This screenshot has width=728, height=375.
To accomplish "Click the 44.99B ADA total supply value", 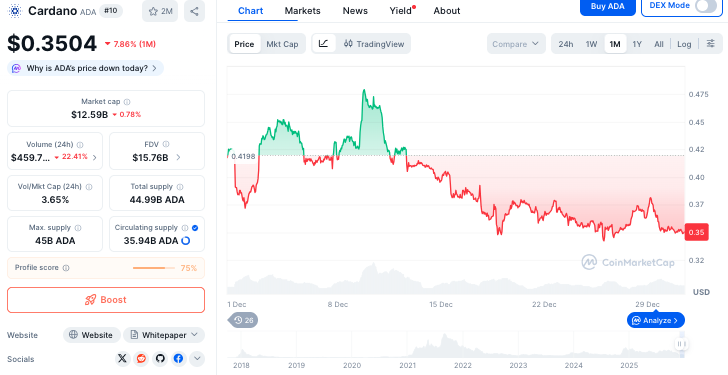I will click(157, 200).
